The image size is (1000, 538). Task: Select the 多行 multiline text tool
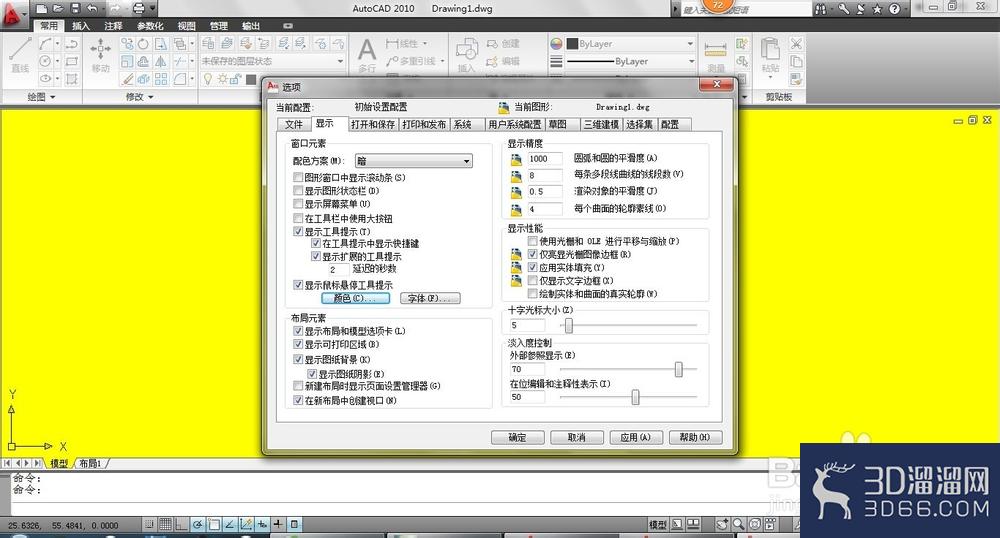367,55
